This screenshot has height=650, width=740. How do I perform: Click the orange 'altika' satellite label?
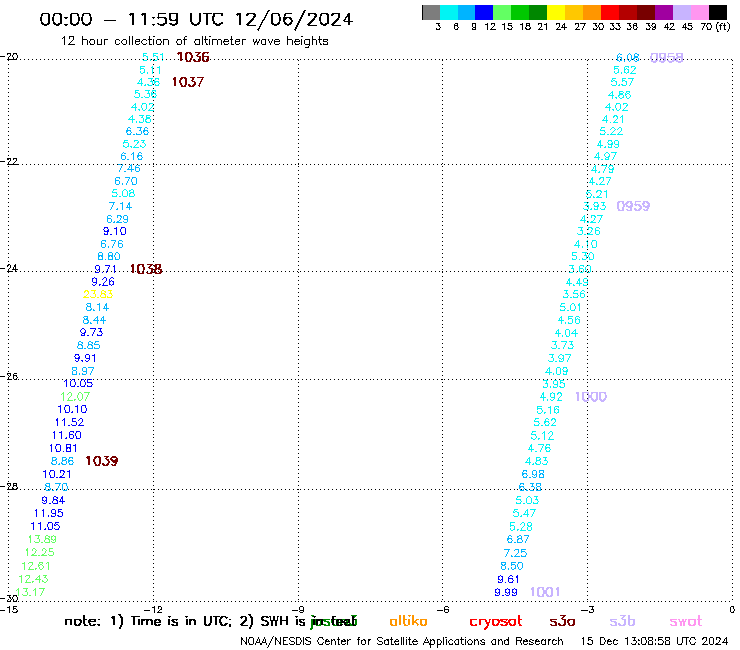pyautogui.click(x=408, y=621)
